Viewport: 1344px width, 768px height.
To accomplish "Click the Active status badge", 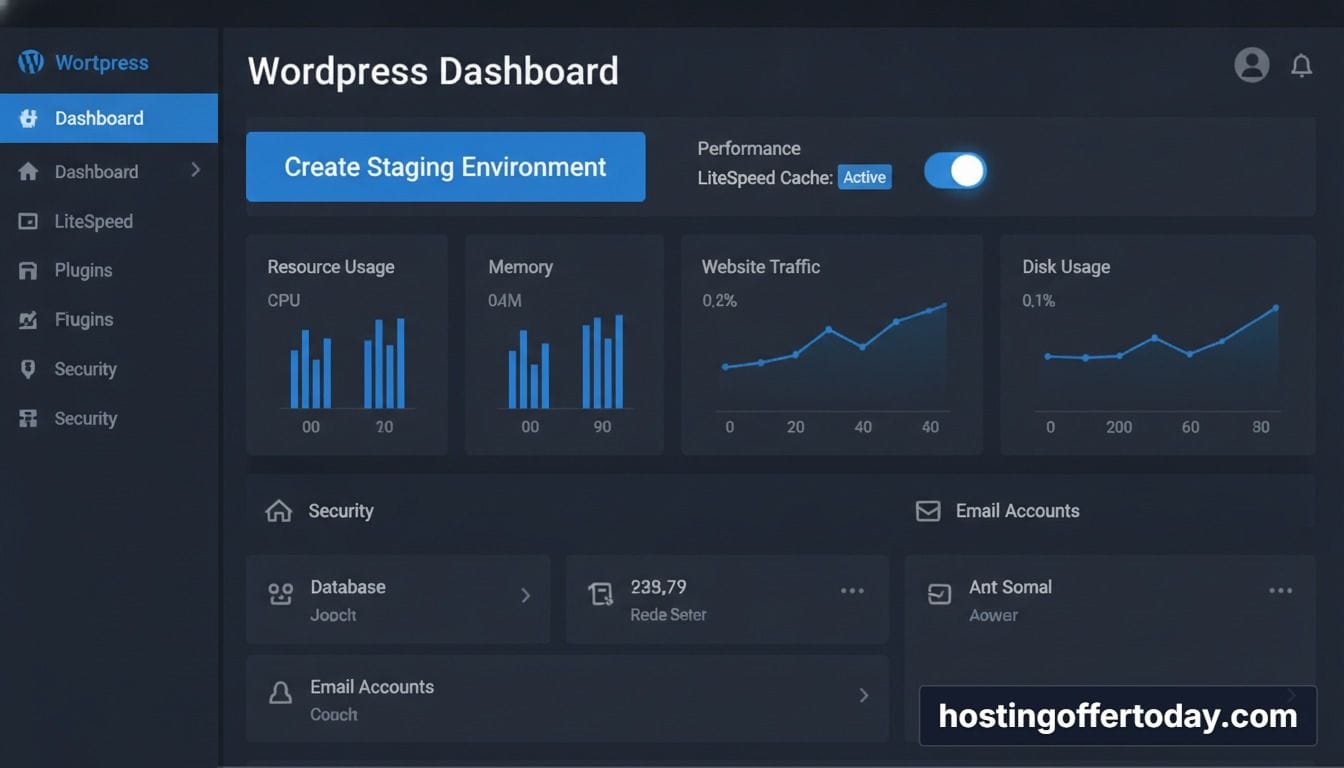I will 864,177.
